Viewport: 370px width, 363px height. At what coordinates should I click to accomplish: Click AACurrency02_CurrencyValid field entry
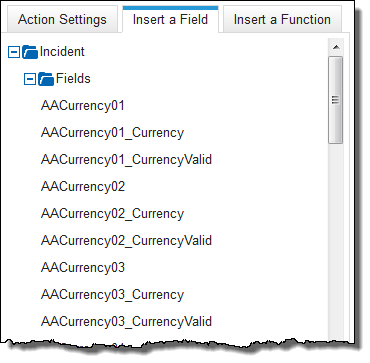coord(126,241)
